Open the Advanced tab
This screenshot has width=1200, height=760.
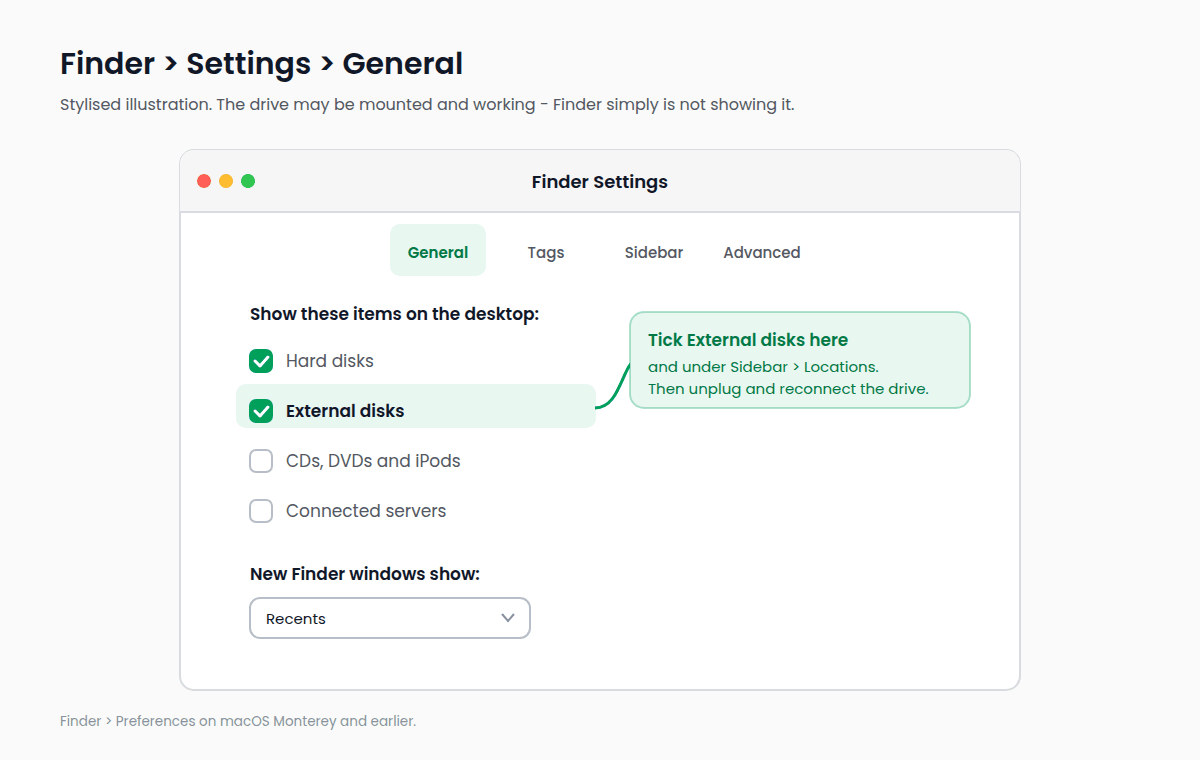762,252
